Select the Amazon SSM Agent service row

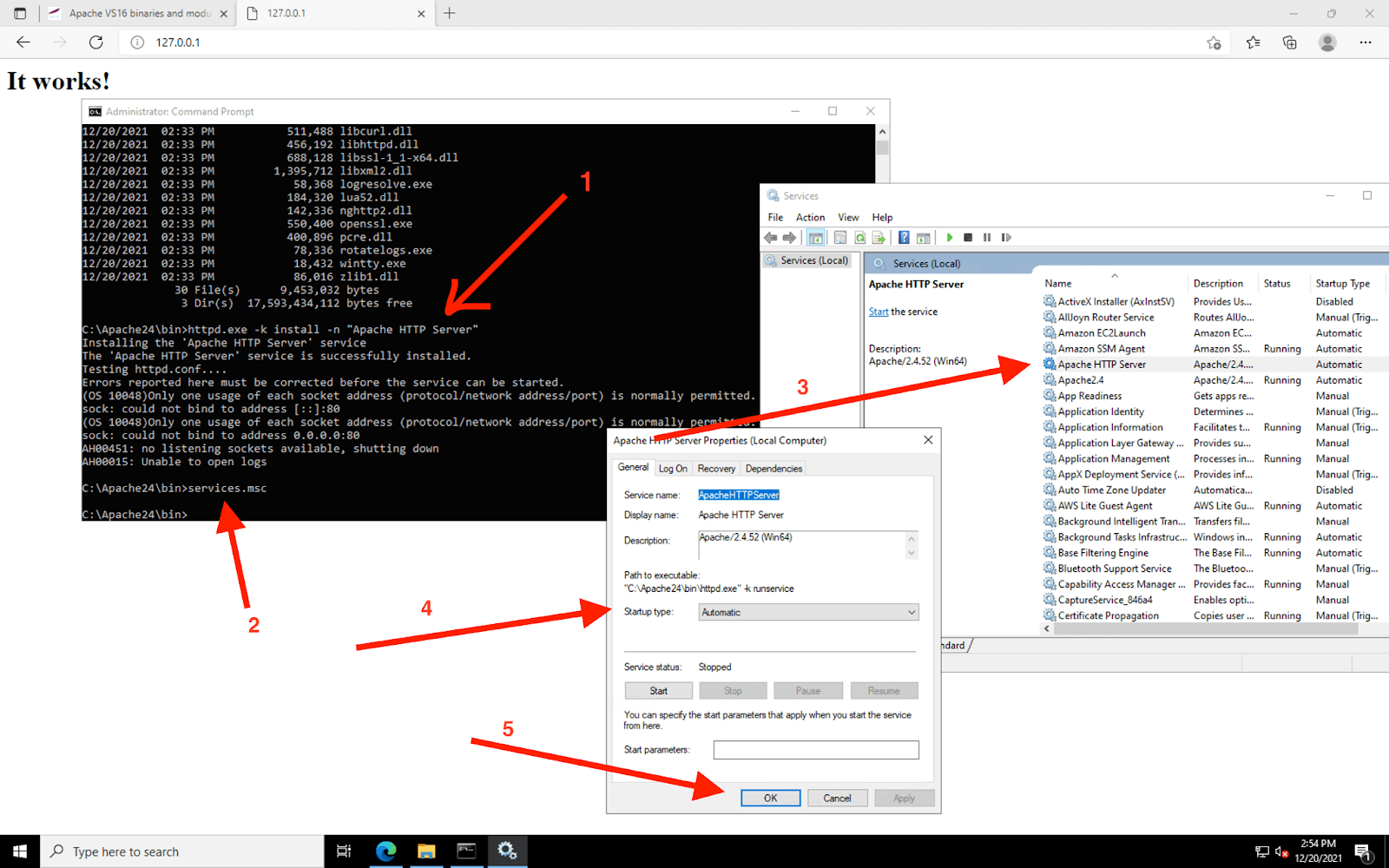pos(1214,349)
